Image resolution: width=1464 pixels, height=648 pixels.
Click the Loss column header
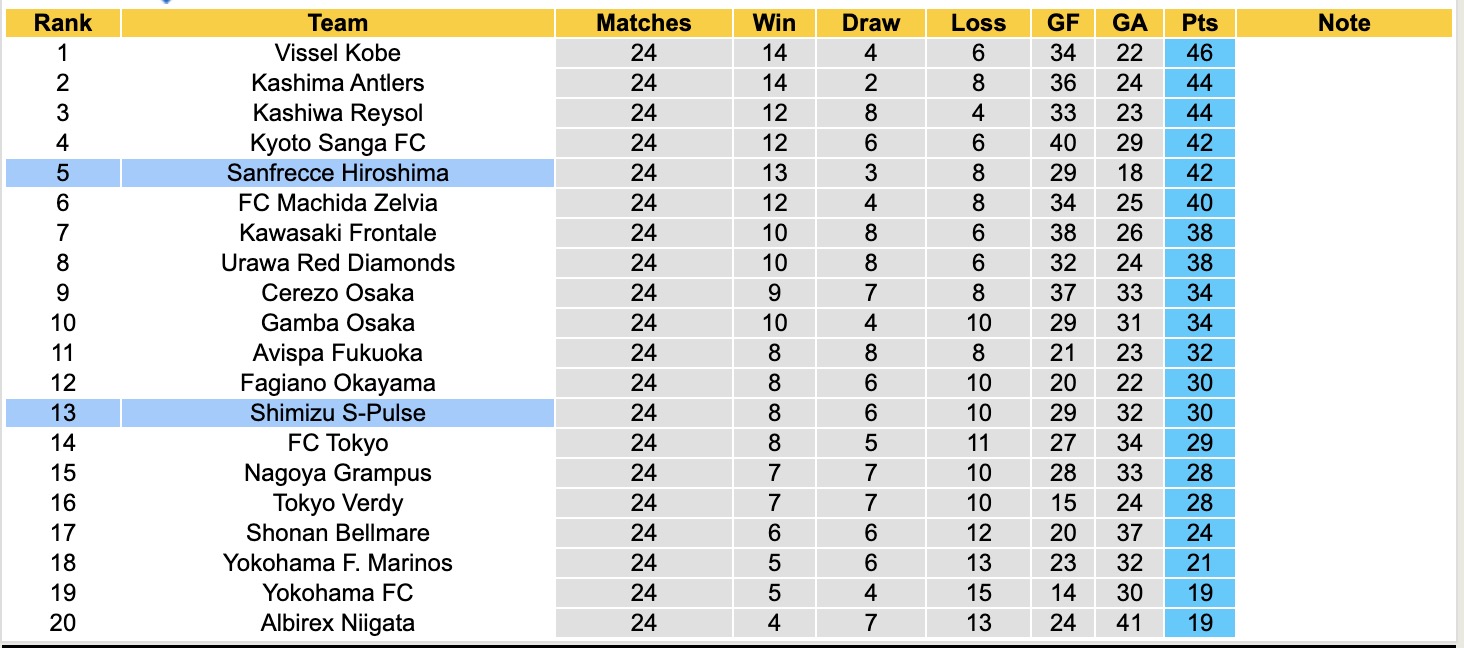coord(978,23)
